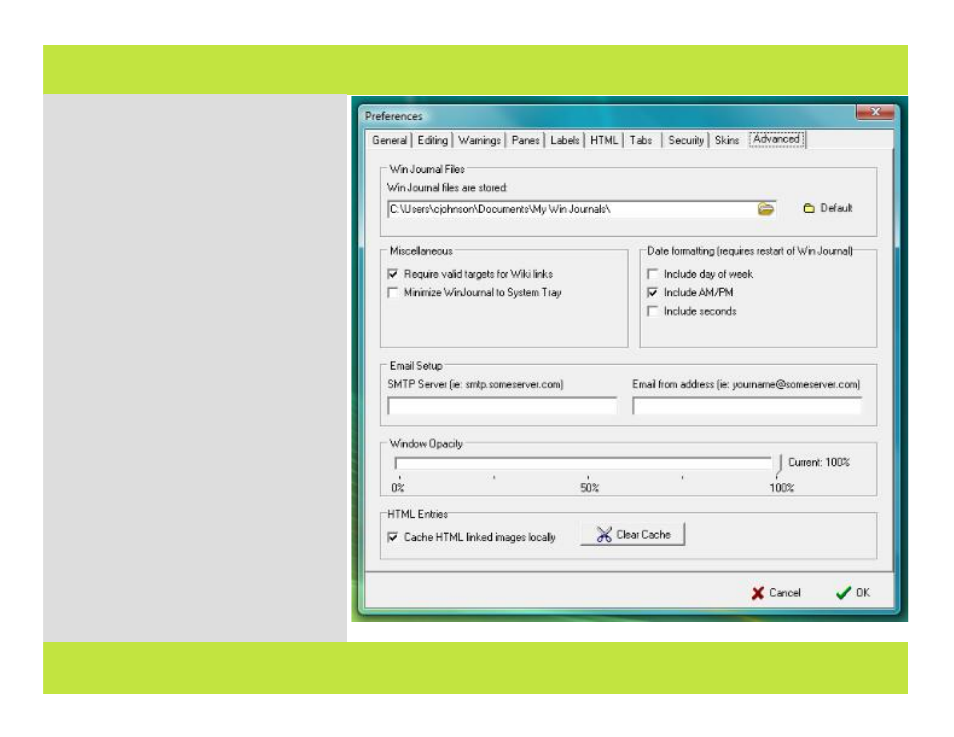
Task: Click the 'Current: 100%' opacity text
Action: 819,463
